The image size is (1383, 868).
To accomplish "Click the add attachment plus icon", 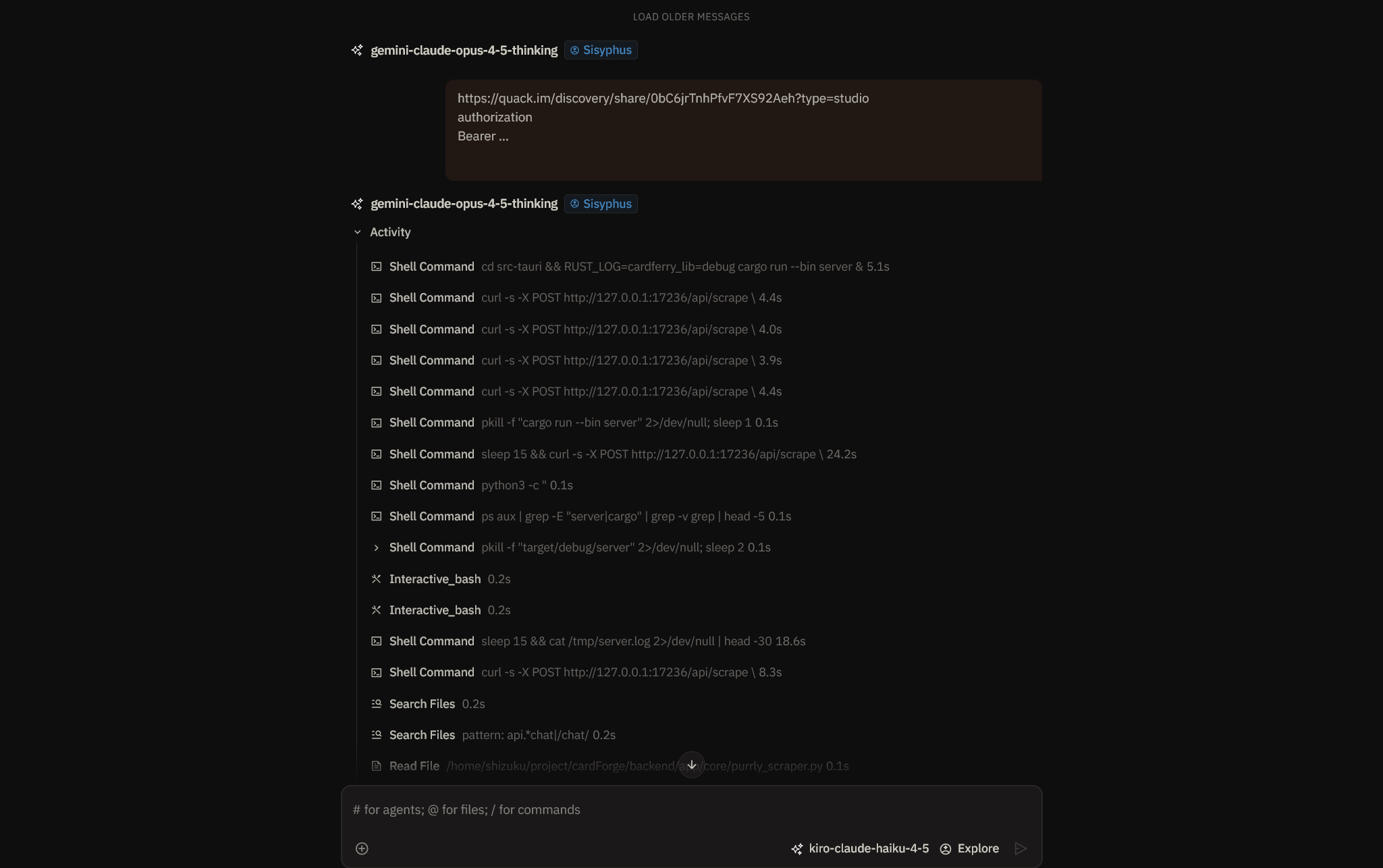I will [x=362, y=848].
